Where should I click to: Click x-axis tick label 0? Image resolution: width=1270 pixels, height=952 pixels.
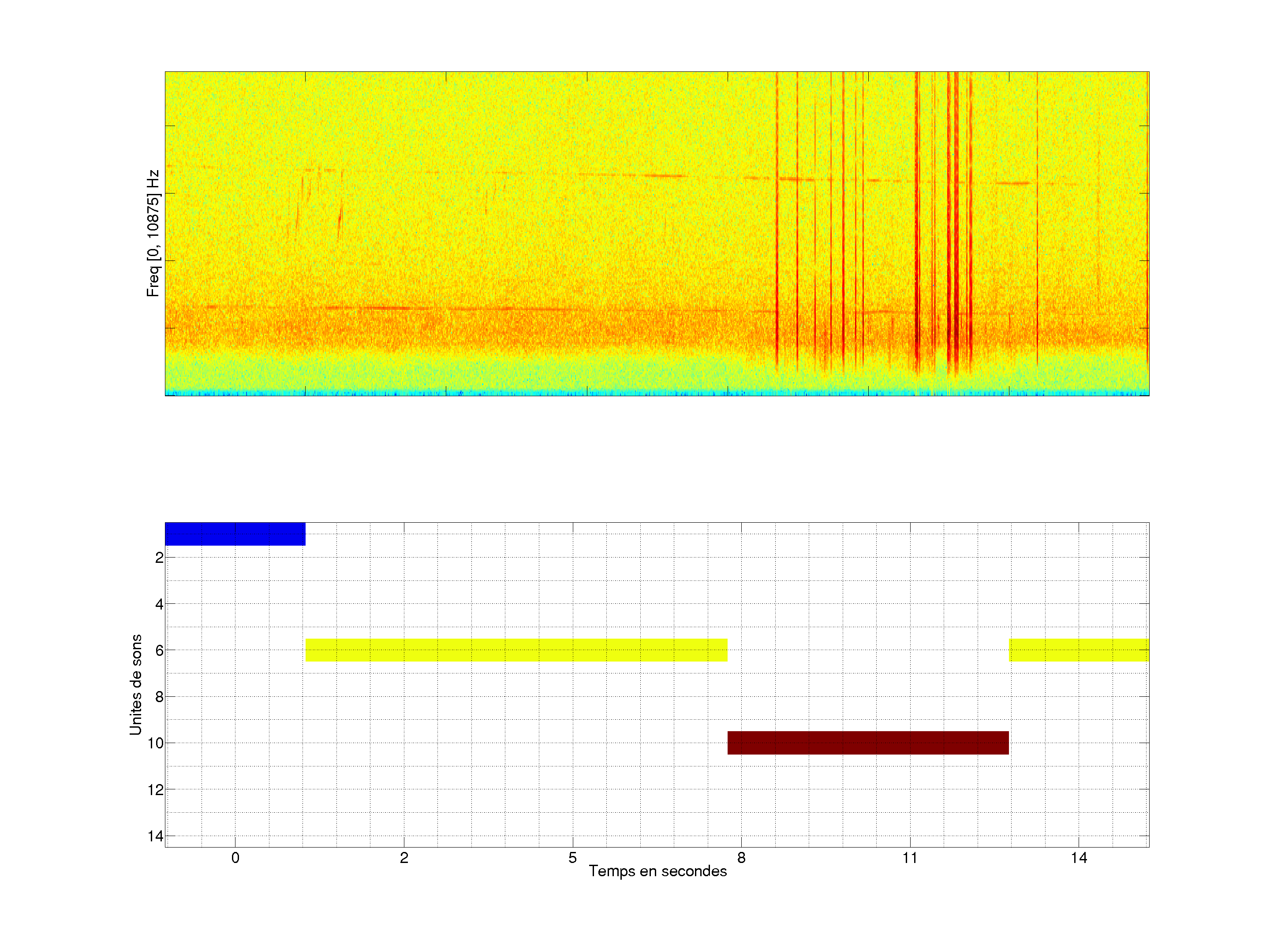[235, 858]
